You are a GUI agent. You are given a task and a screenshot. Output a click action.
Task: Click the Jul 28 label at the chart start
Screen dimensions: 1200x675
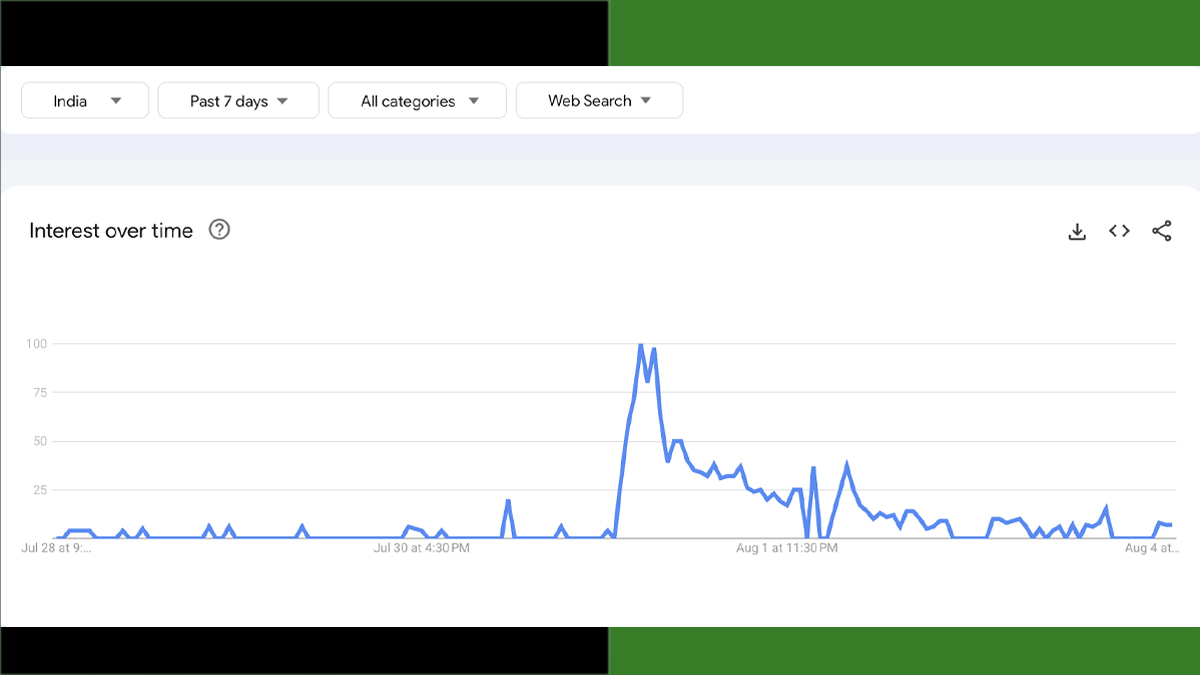click(x=56, y=548)
